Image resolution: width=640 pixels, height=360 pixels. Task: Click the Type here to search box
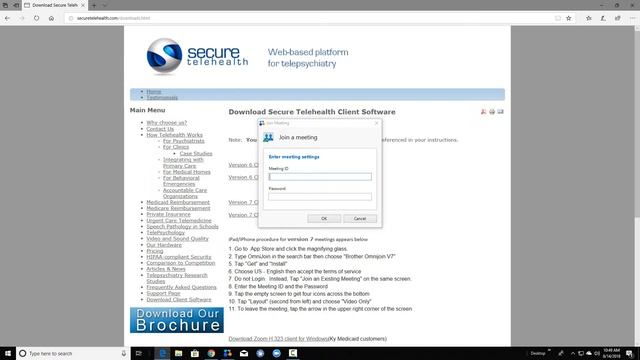pos(73,353)
